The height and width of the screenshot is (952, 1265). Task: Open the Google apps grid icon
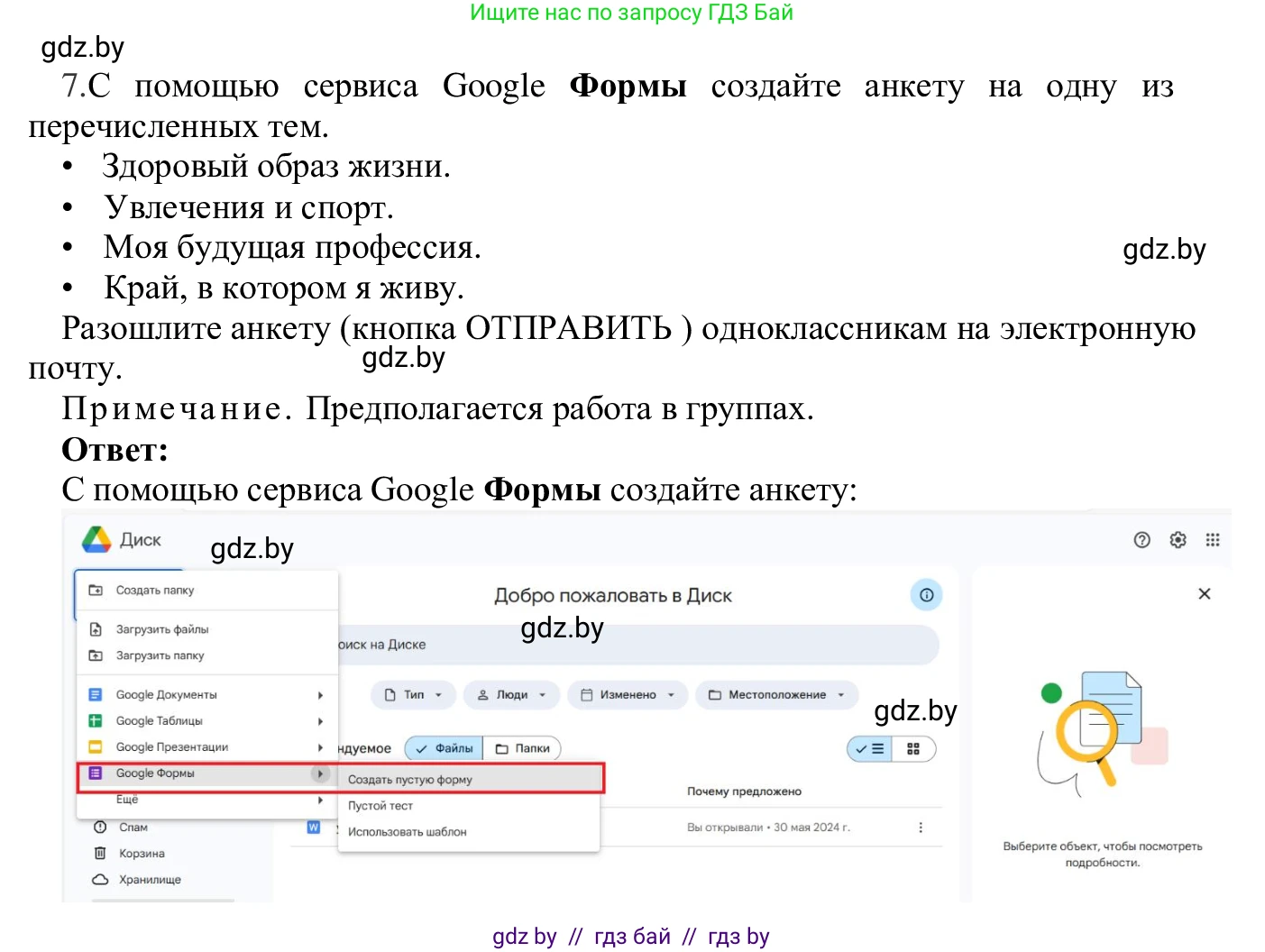click(1213, 539)
